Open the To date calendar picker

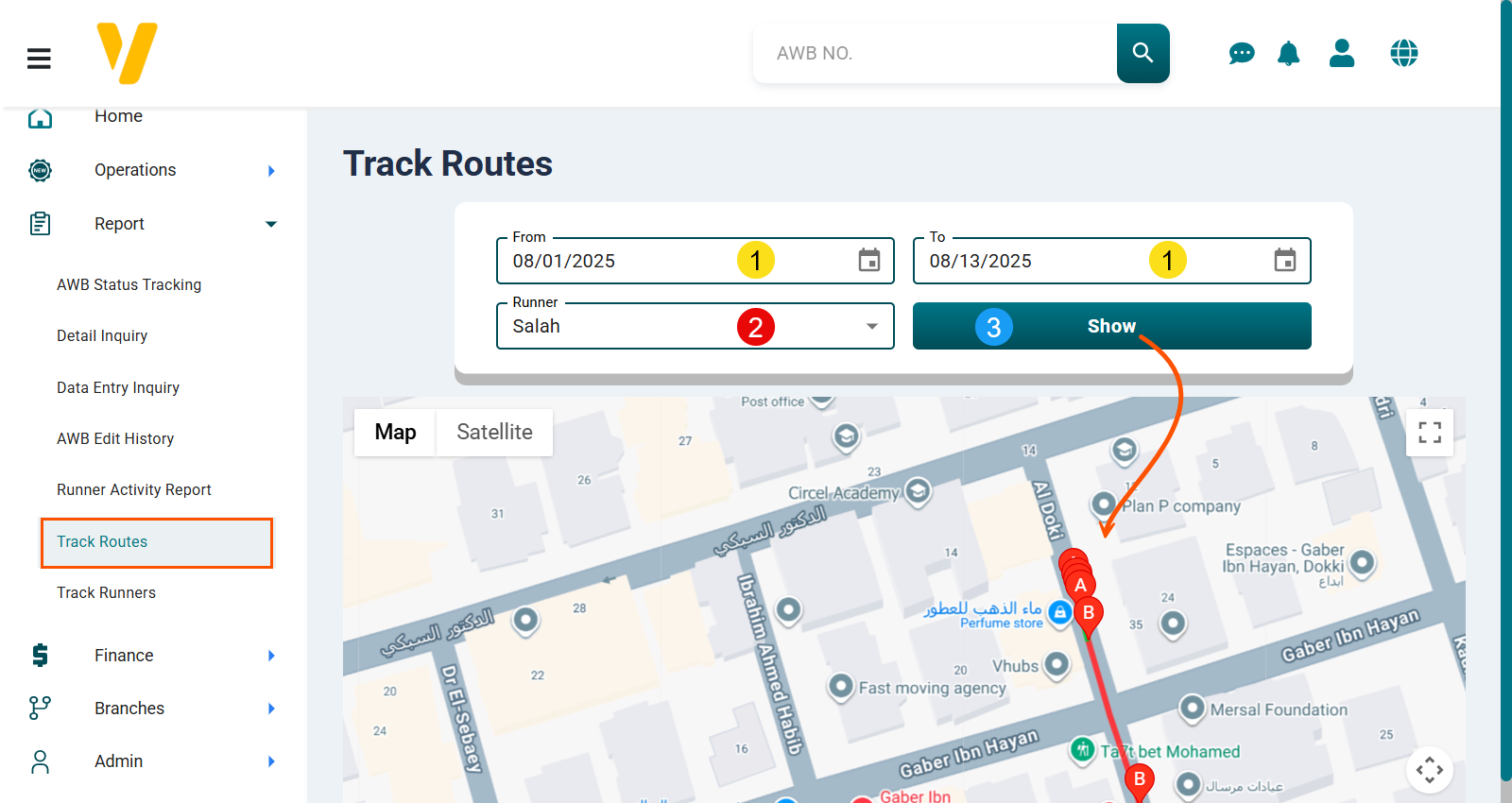(1285, 260)
